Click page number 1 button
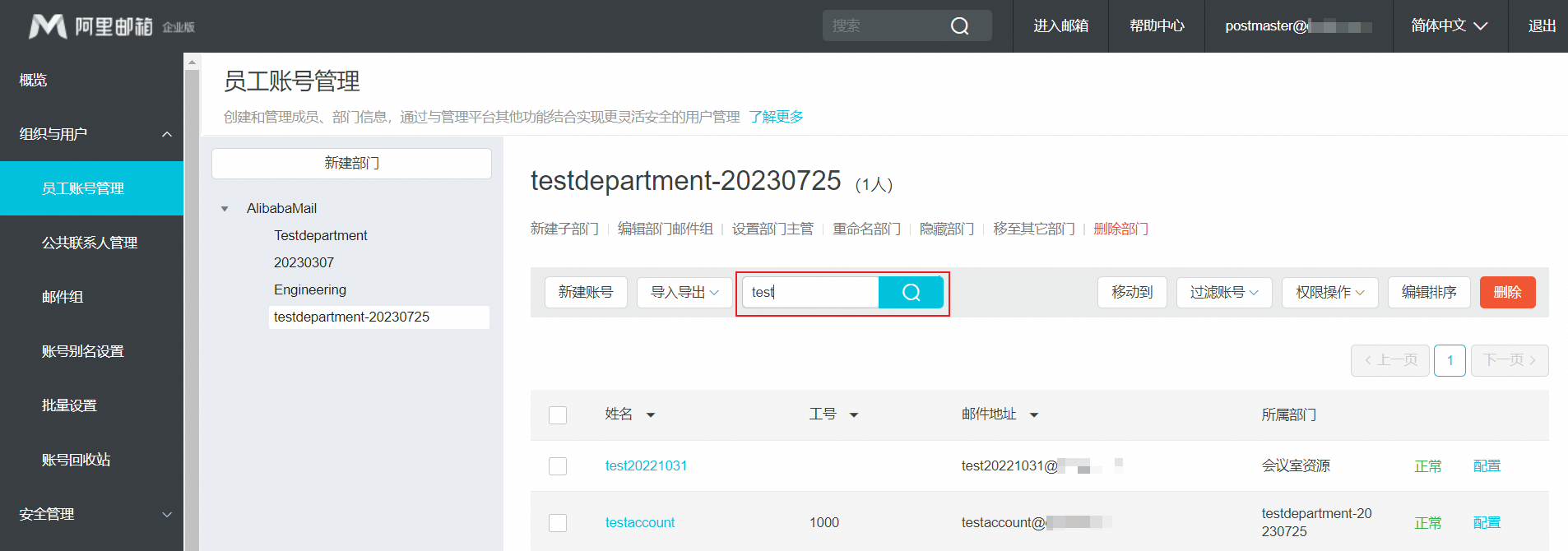Viewport: 1568px width, 551px height. pos(1450,360)
